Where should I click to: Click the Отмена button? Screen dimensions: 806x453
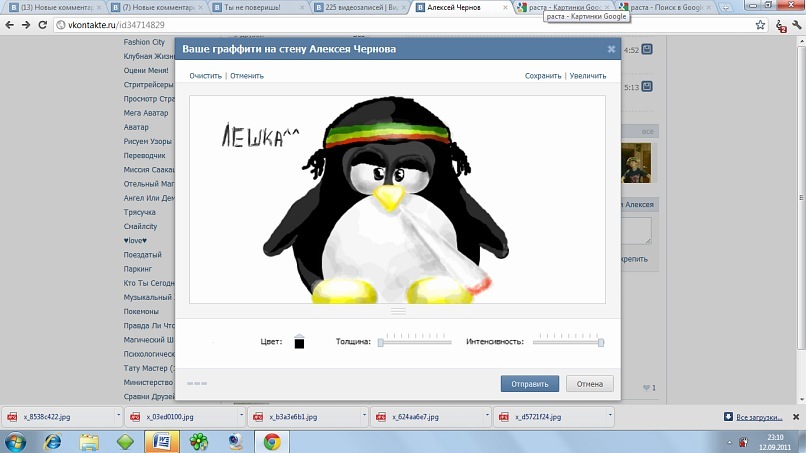[590, 384]
